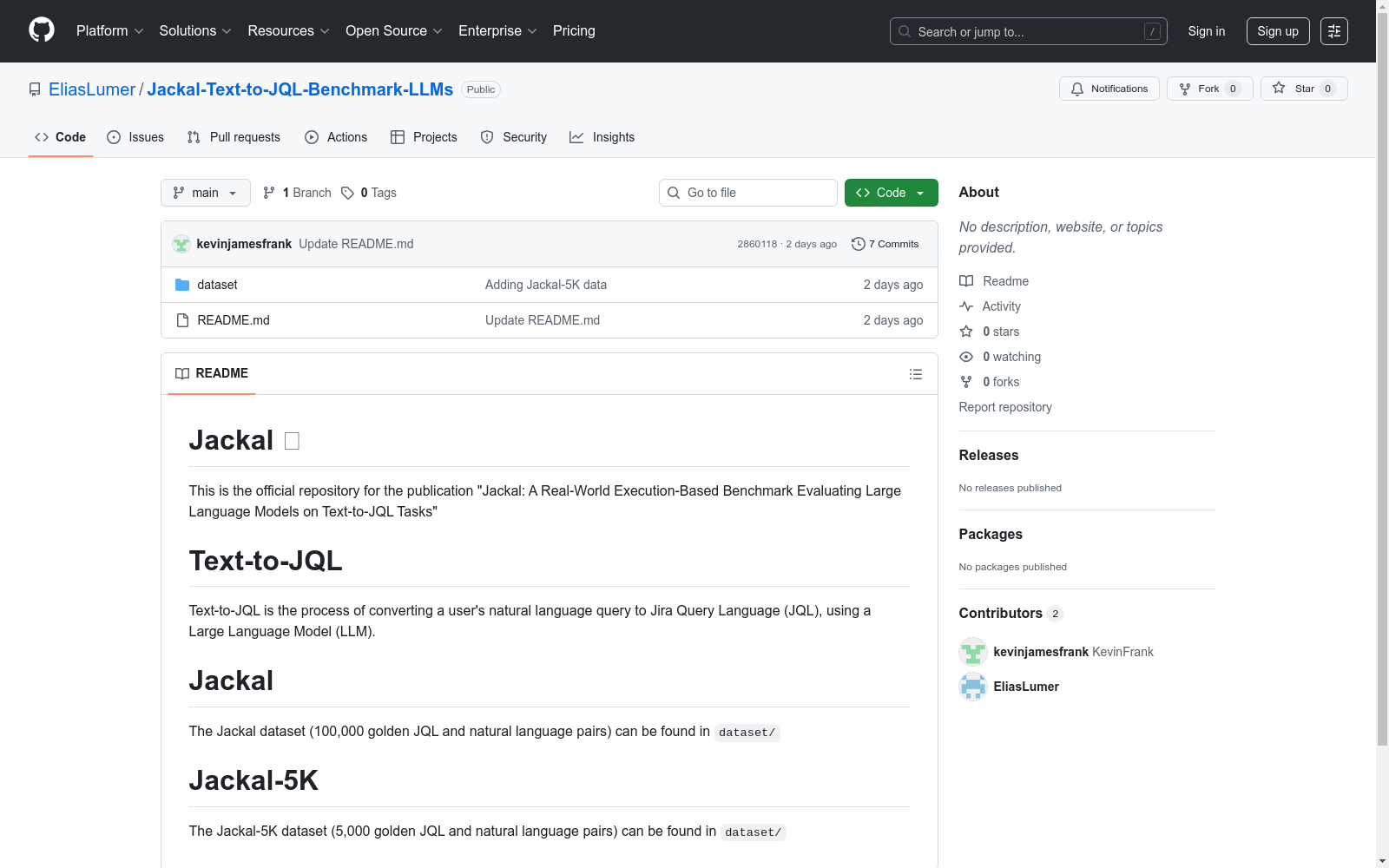
Task: Expand the Platform menu
Action: point(109,30)
